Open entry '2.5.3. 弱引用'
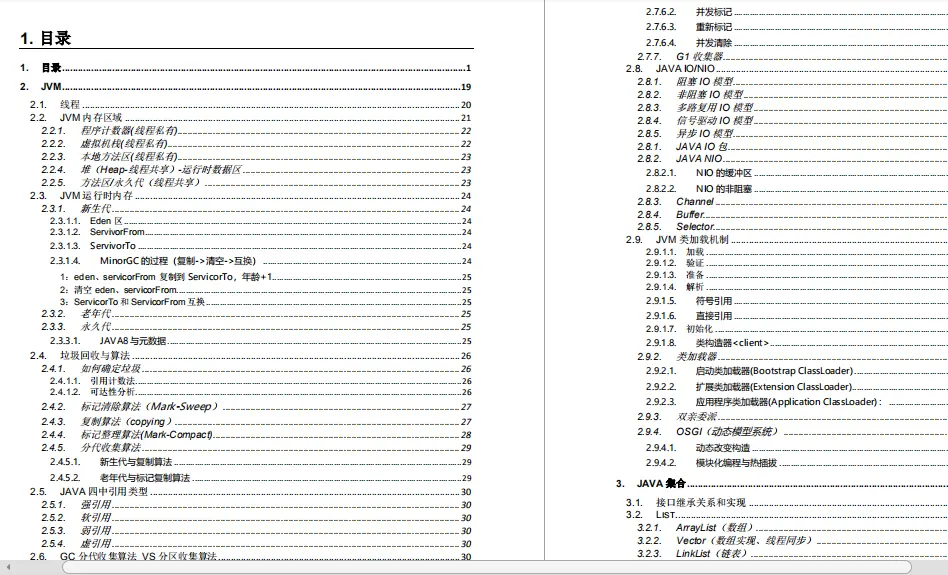The image size is (948, 575). point(256,531)
